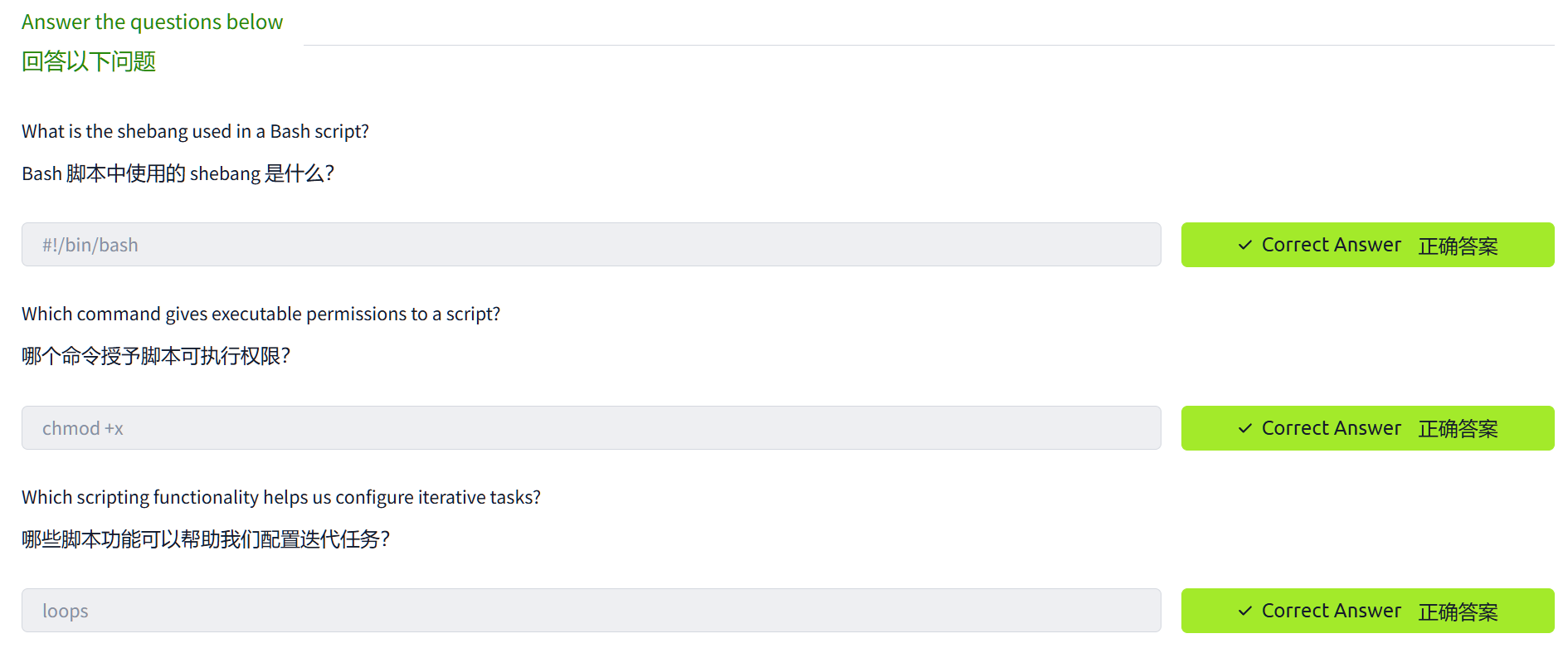Select the loops answer input box
Viewport: 1568px width, 658px height.
click(x=591, y=611)
